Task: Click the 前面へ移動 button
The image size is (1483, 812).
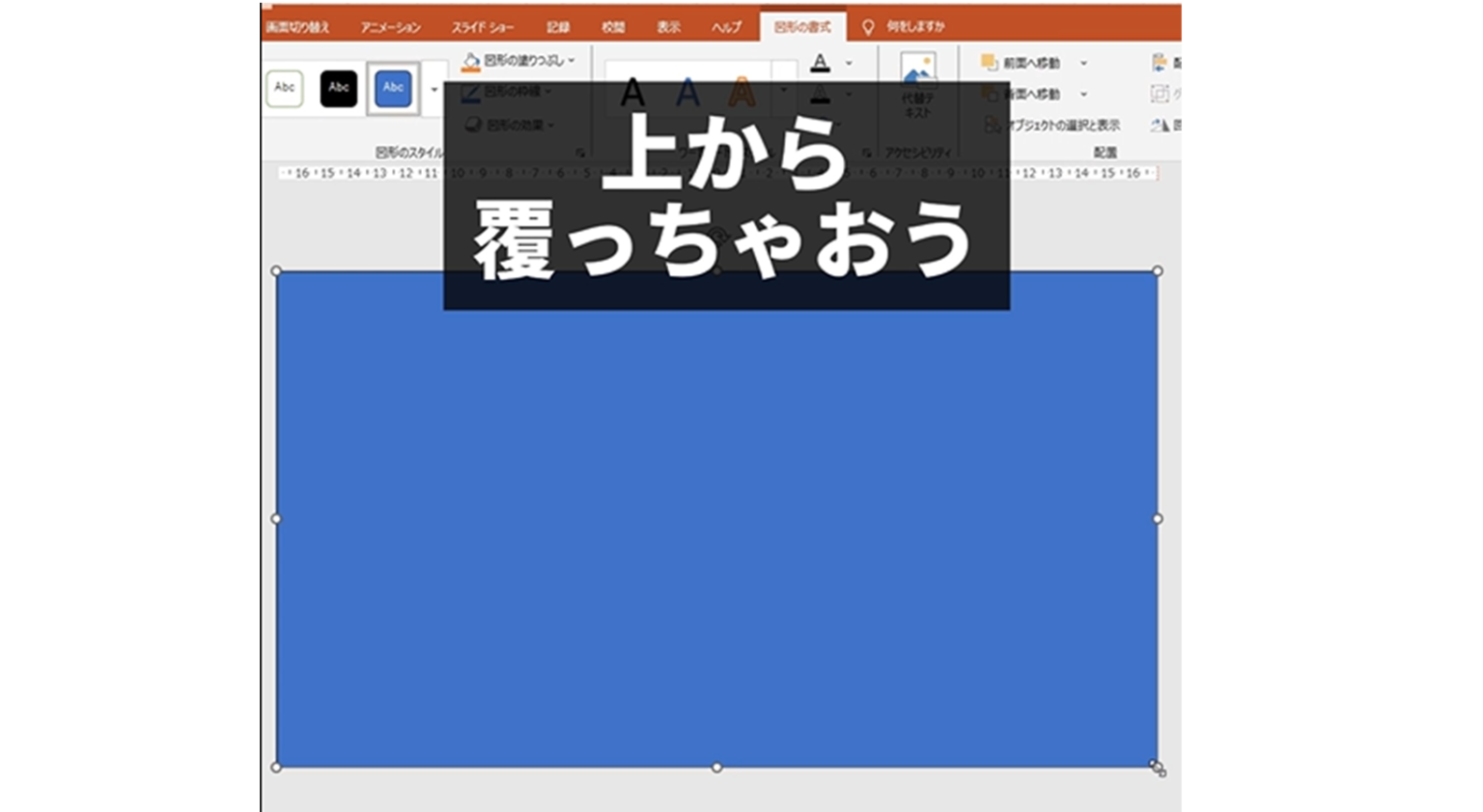Action: click(x=1021, y=63)
